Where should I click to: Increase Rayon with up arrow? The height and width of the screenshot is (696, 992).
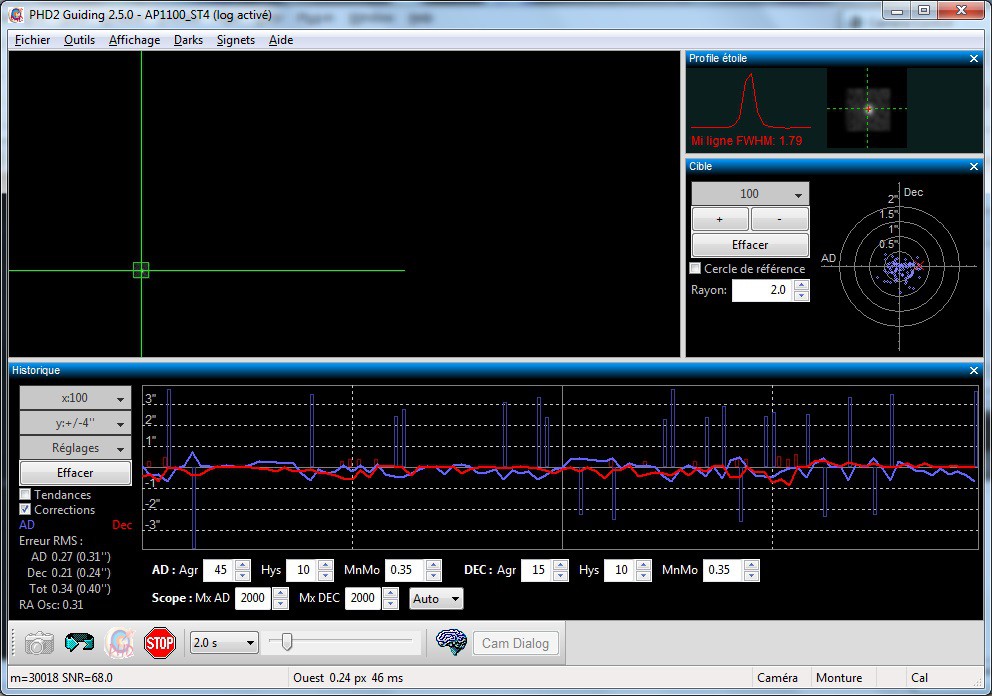point(802,285)
